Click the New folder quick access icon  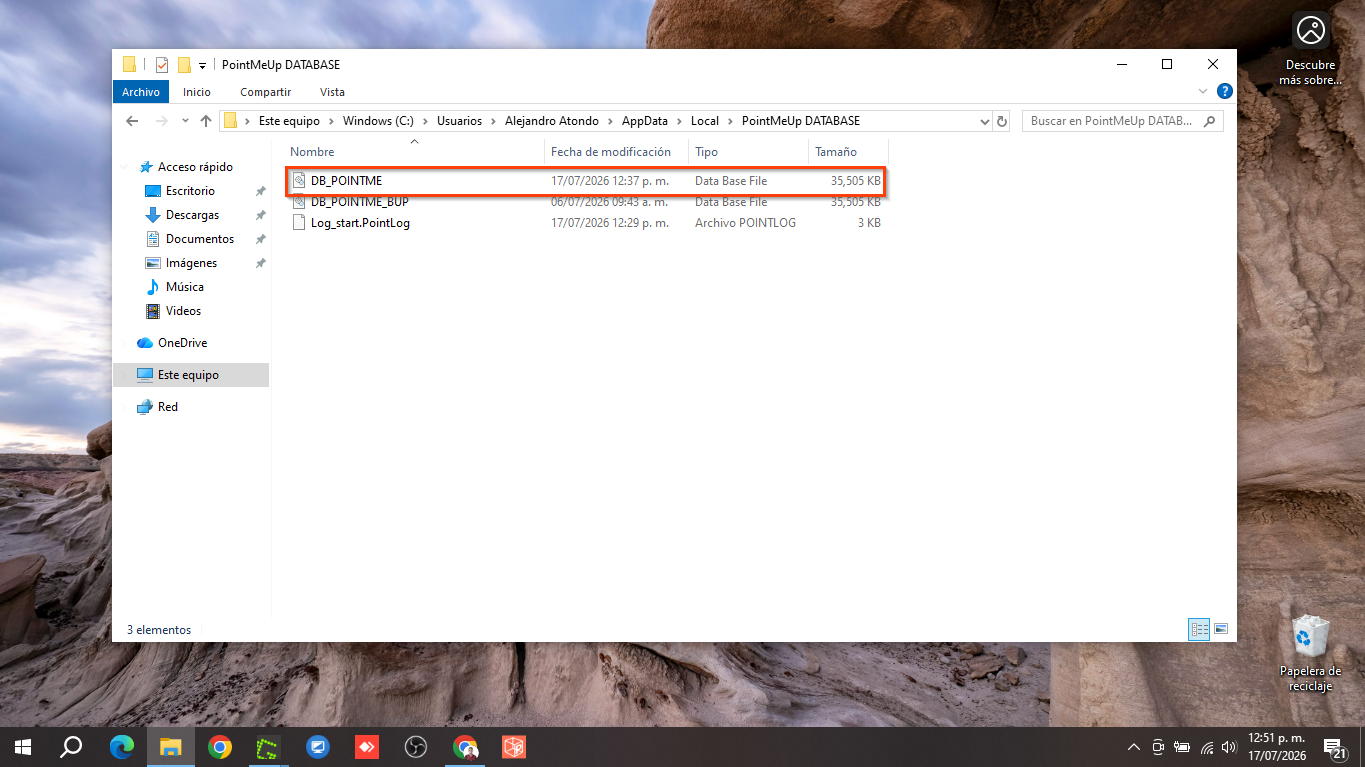(x=184, y=65)
